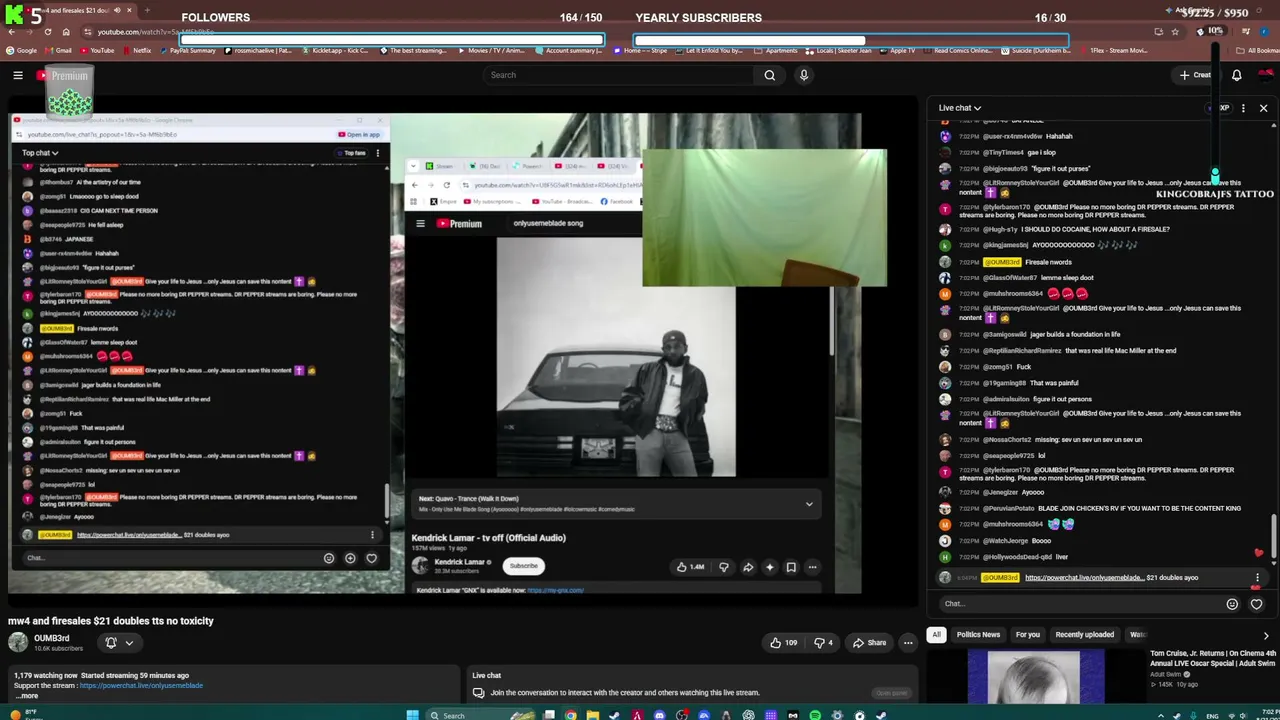This screenshot has height=720, width=1280.
Task: Show more filter chips with the right arrow
Action: pos(1266,635)
